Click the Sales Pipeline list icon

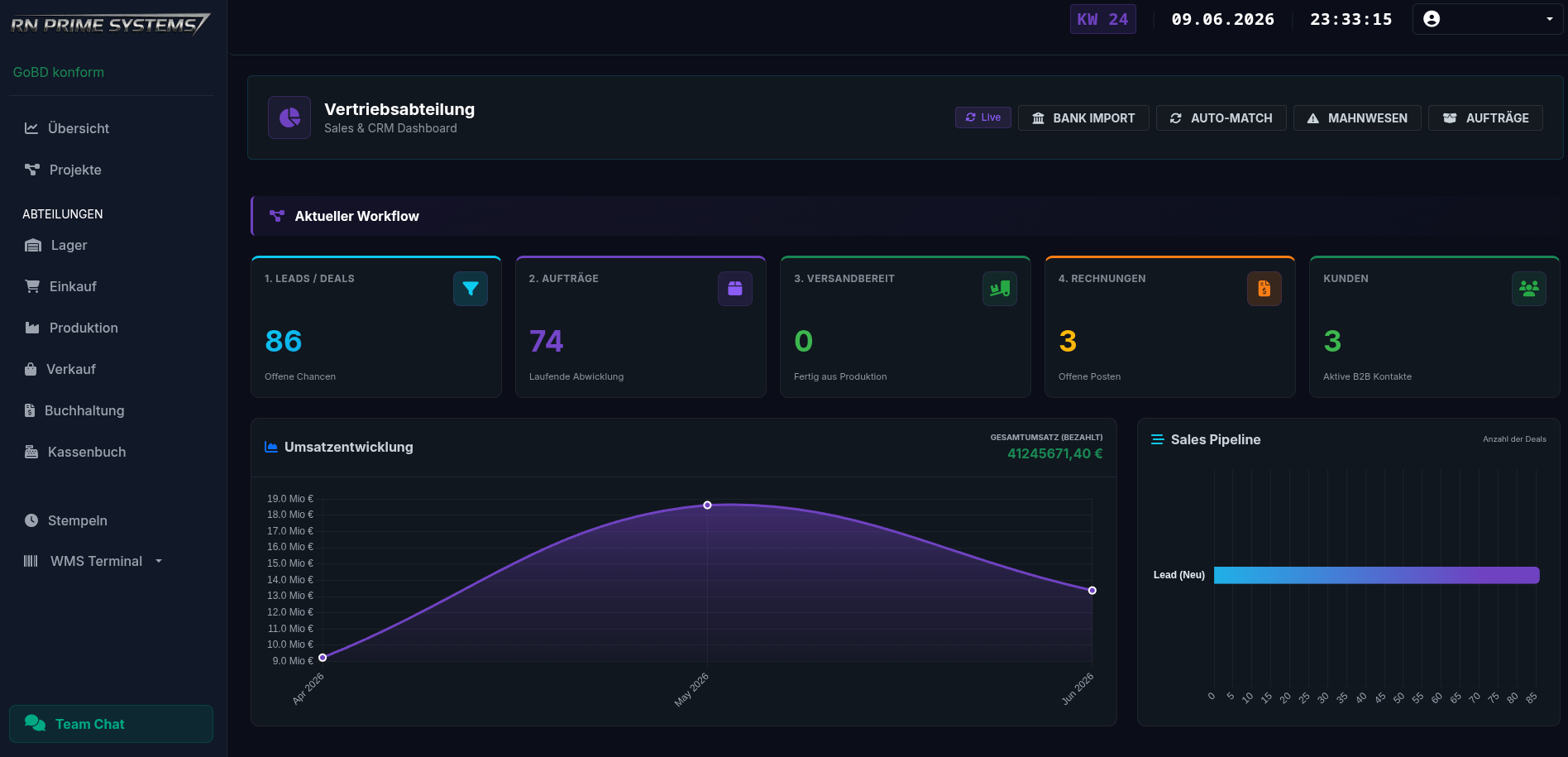pos(1158,439)
